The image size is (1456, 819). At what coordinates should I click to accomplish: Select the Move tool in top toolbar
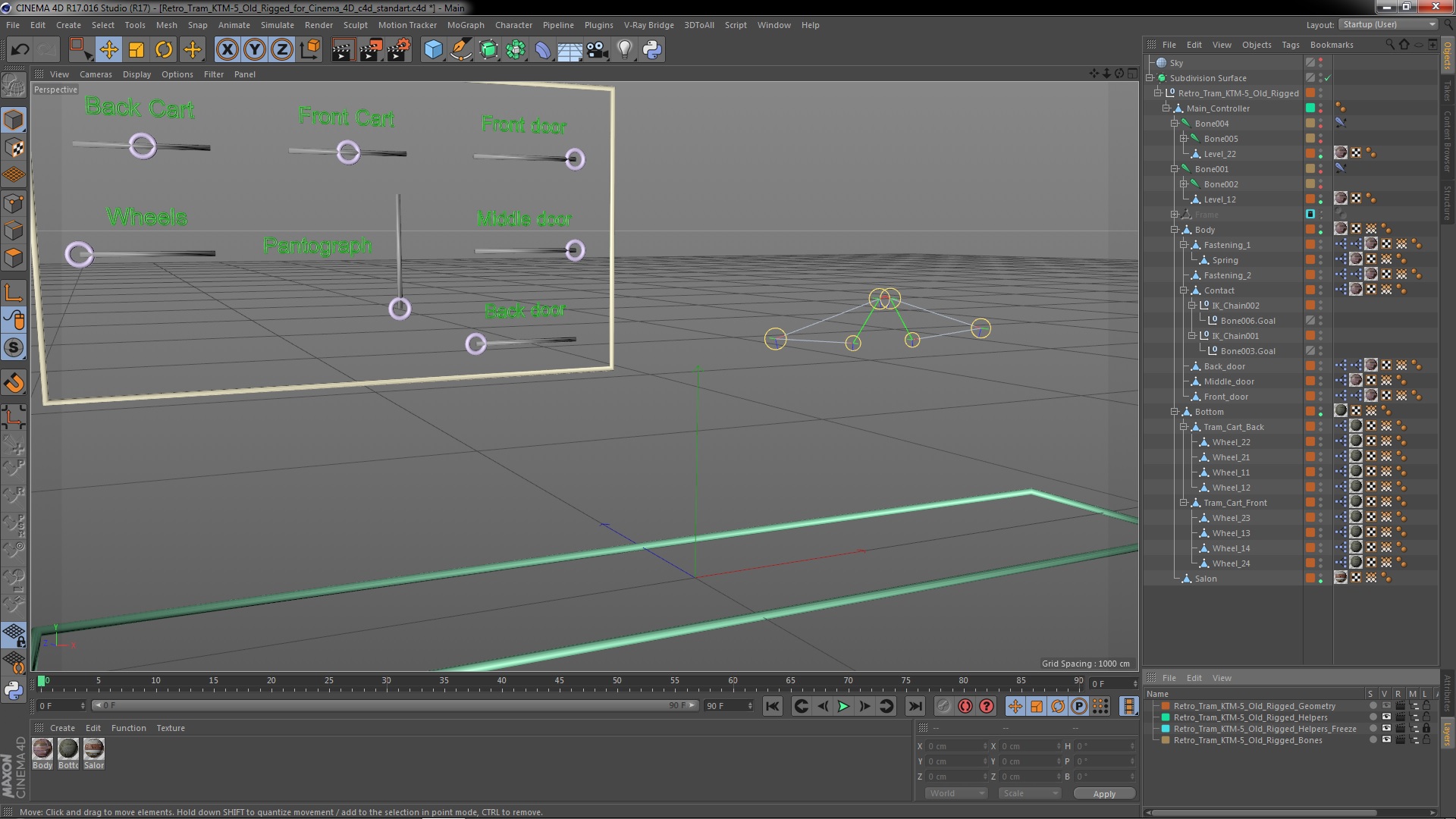click(x=108, y=50)
